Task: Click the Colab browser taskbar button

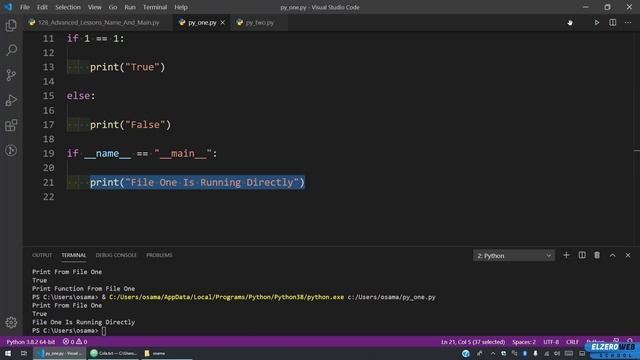Action: pyautogui.click(x=114, y=353)
